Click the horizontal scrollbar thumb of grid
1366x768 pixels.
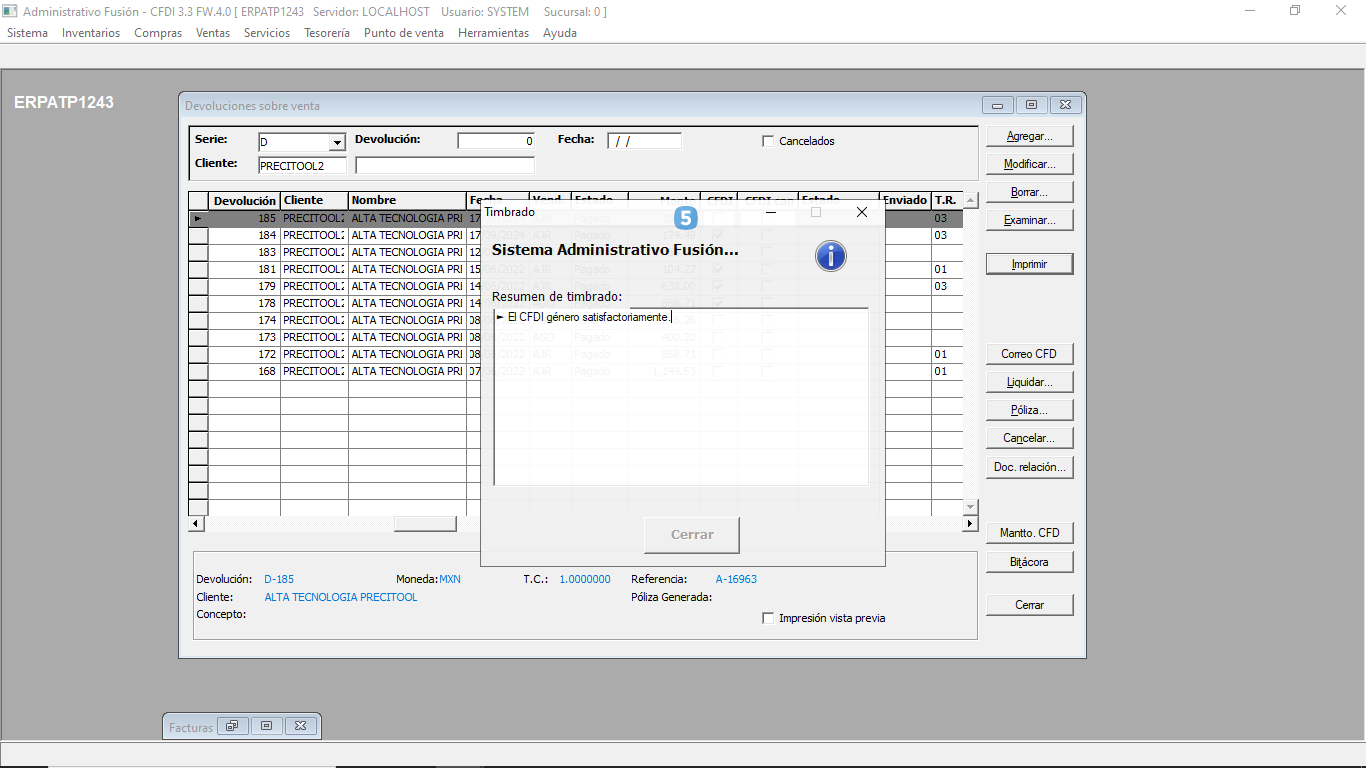[x=425, y=524]
